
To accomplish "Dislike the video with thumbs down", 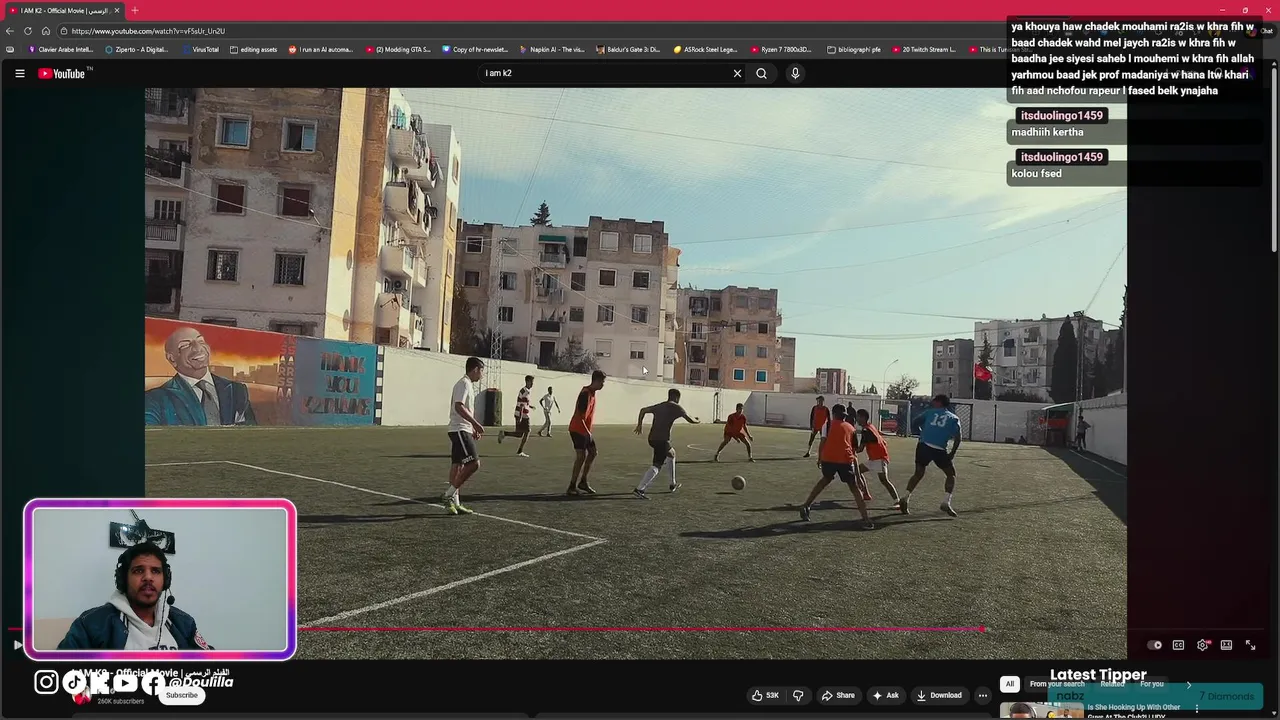I will point(798,695).
